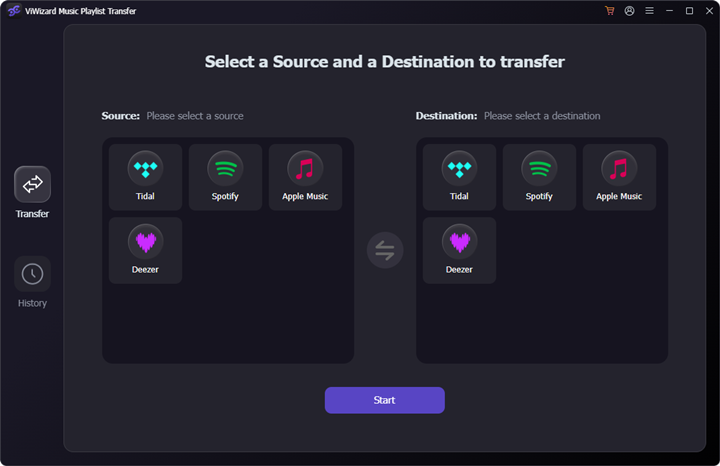Click the ViWizard app logo

click(14, 11)
